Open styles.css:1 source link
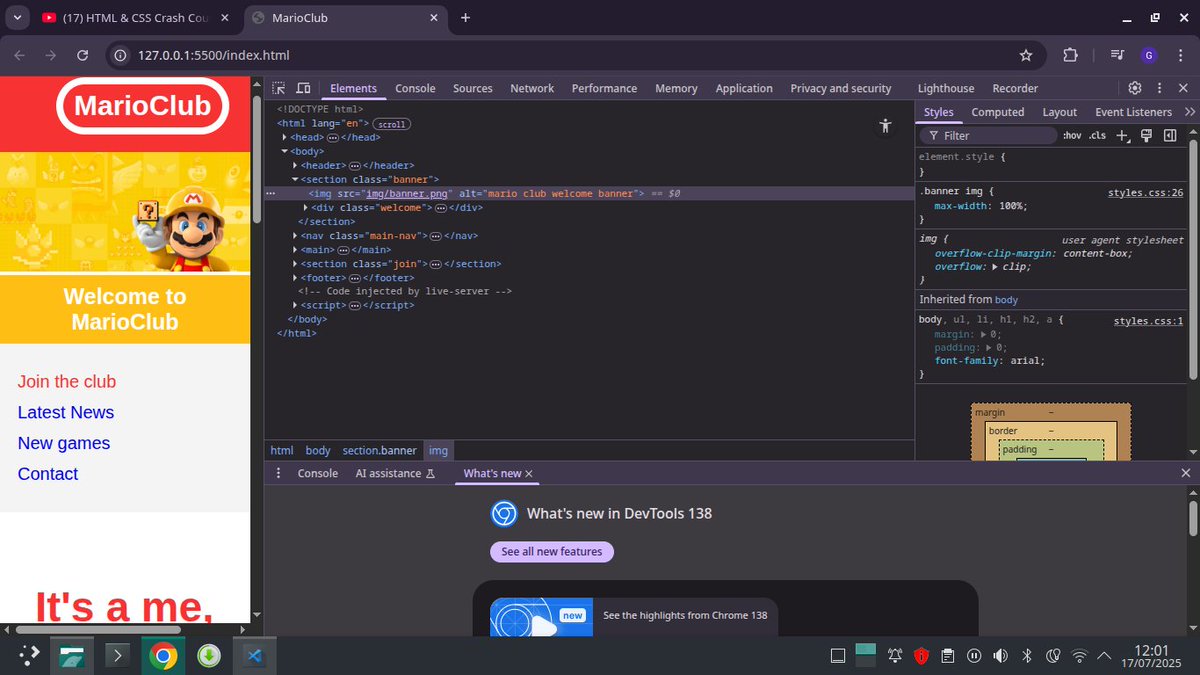 1148,321
